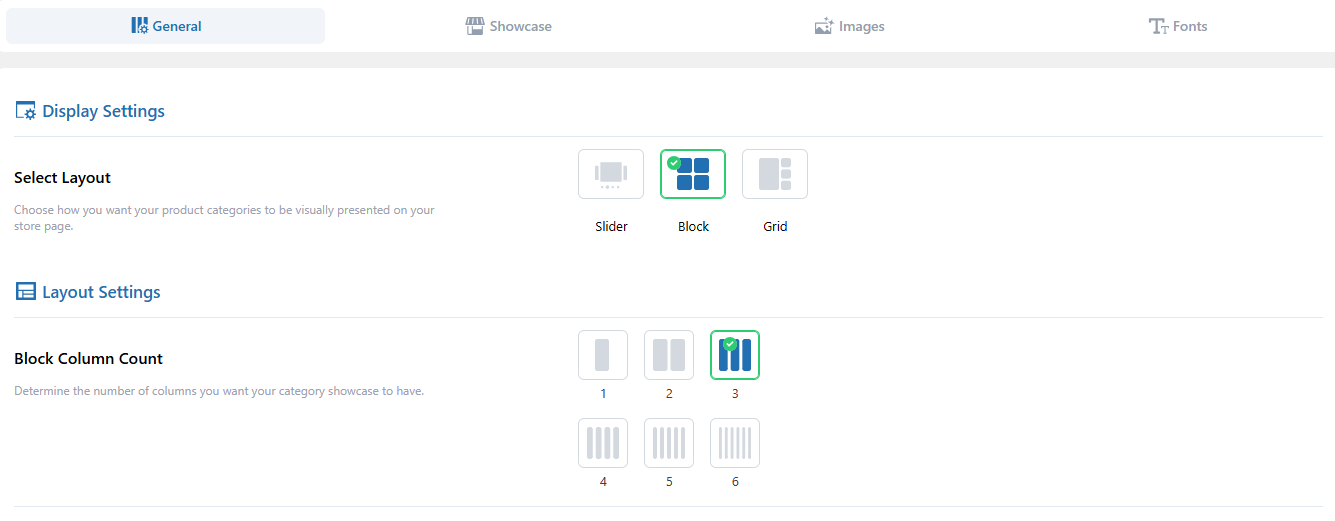Click the 'Block' caption under layout options
This screenshot has height=521, width=1335.
[693, 227]
